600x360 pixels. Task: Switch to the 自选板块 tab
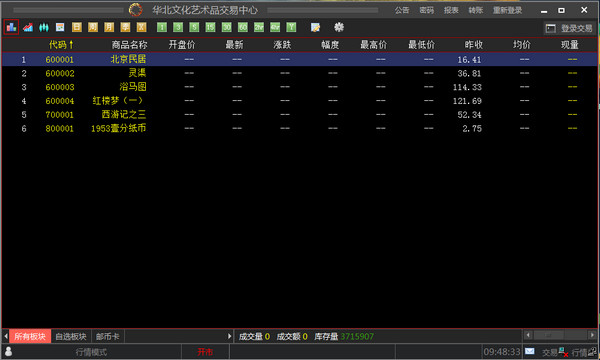click(x=71, y=337)
